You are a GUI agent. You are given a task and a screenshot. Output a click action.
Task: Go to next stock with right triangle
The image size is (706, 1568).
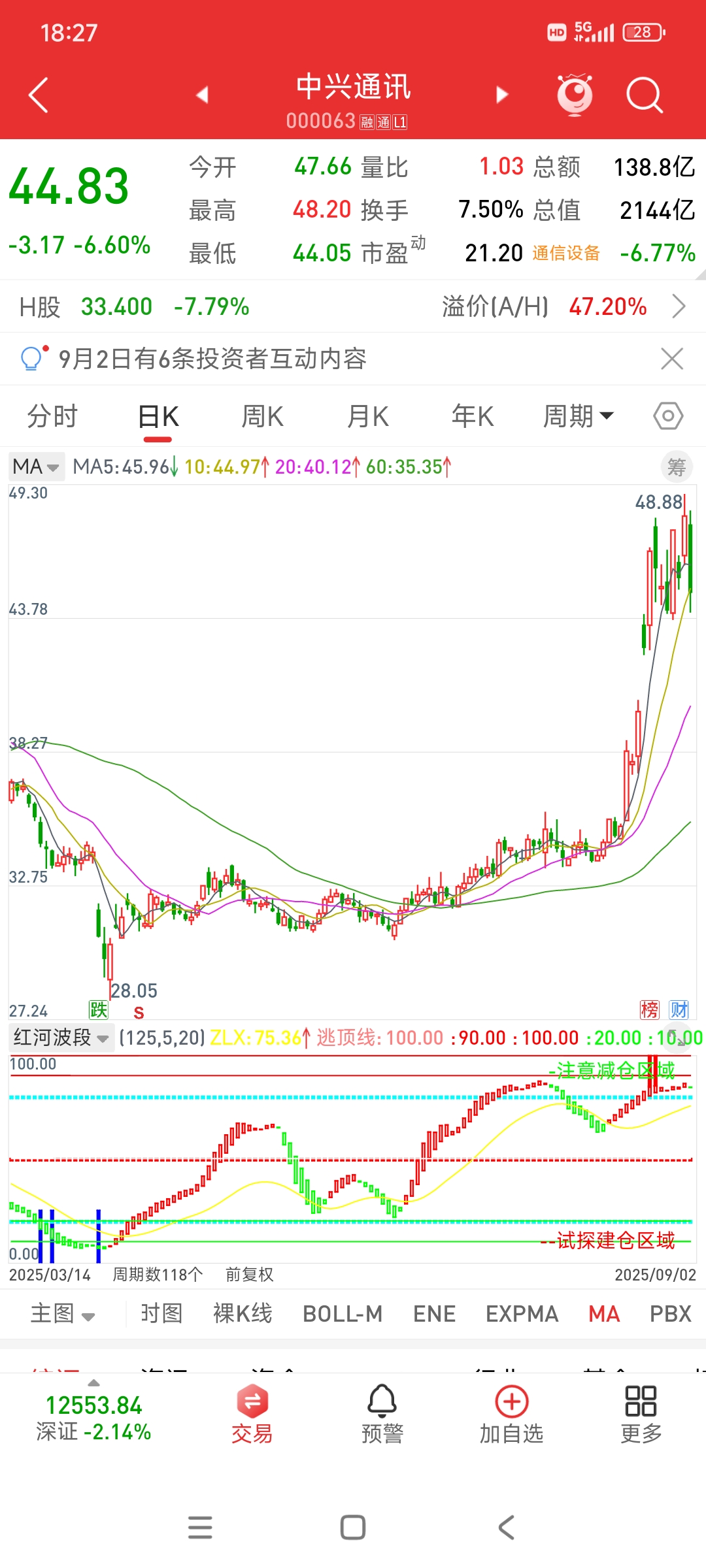click(x=502, y=95)
